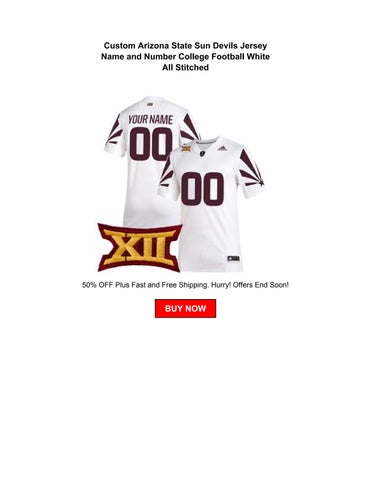Viewport: 371px width, 480px height.
Task: Click 'Name and Number College Football White' line
Action: tap(185, 56)
